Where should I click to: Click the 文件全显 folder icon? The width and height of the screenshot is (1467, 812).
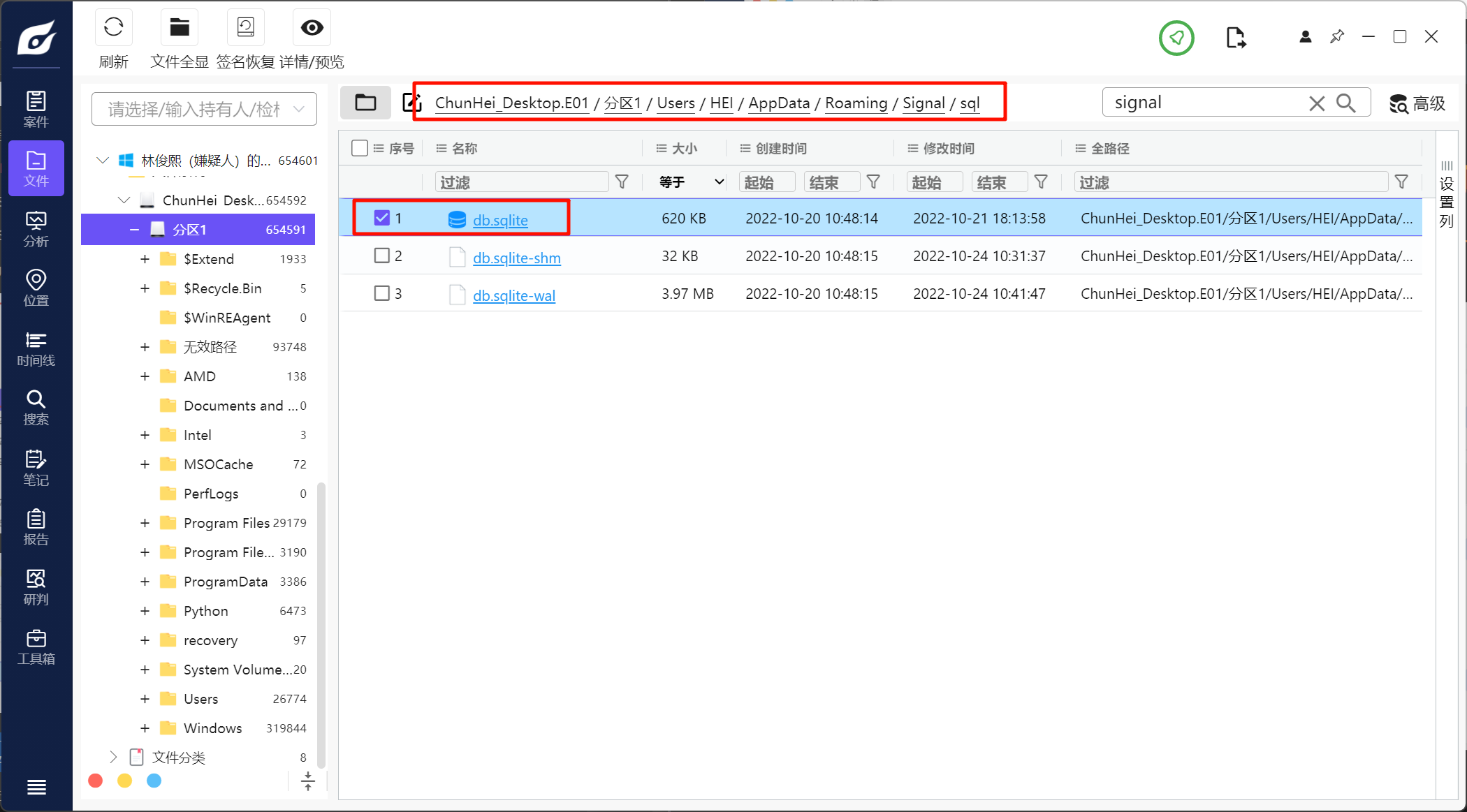pyautogui.click(x=180, y=28)
